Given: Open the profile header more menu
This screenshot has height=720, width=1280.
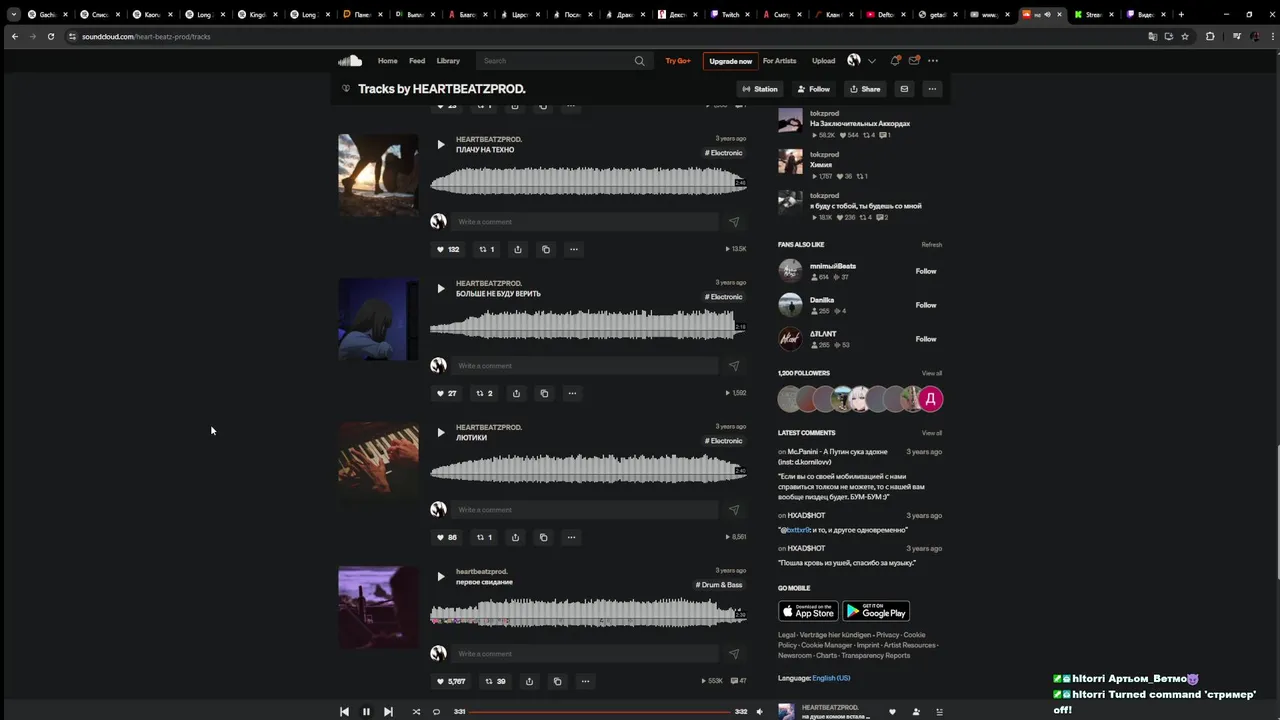Looking at the screenshot, I should (932, 89).
